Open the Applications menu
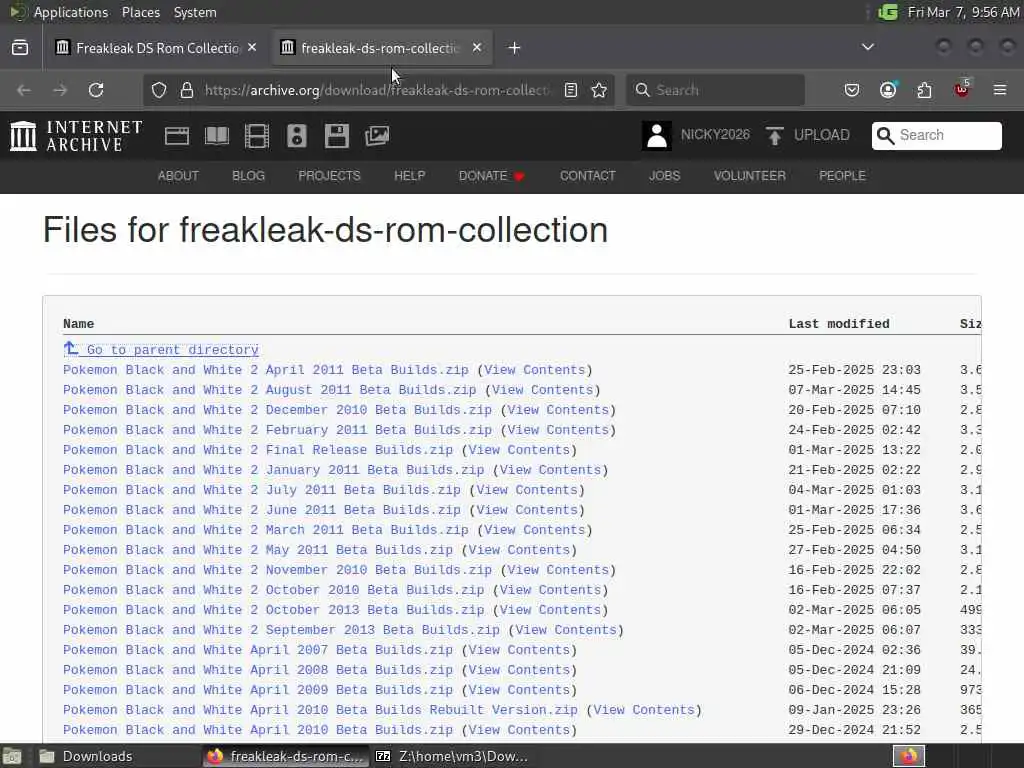 pyautogui.click(x=71, y=12)
